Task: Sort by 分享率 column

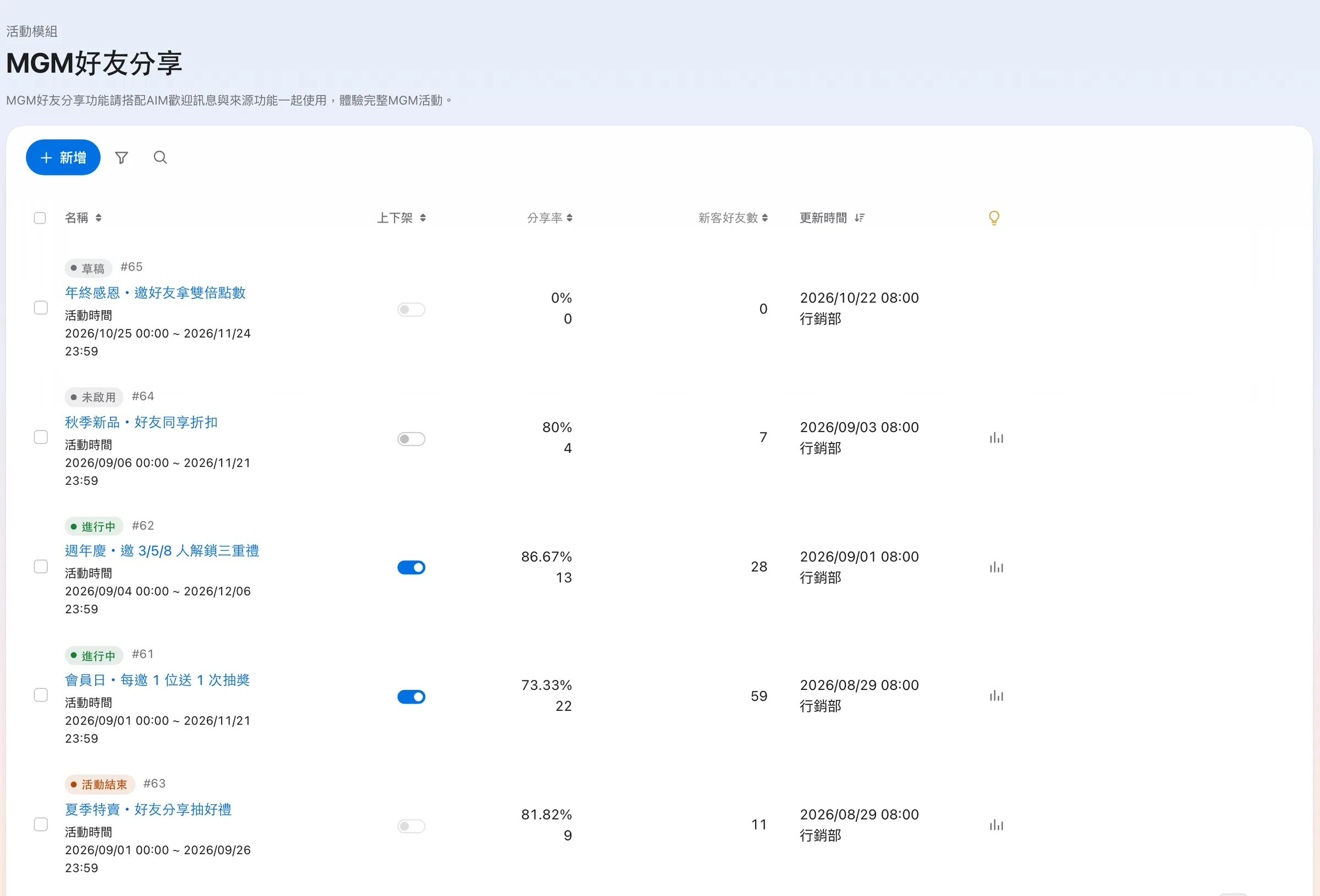Action: click(549, 218)
